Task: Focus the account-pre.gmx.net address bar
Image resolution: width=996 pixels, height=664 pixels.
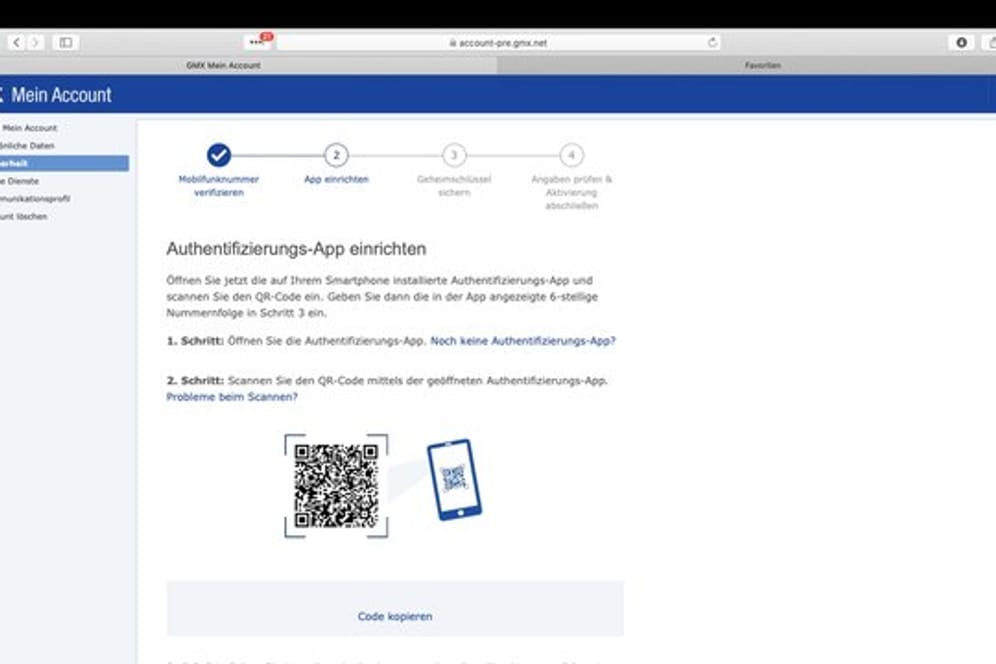Action: coord(498,43)
